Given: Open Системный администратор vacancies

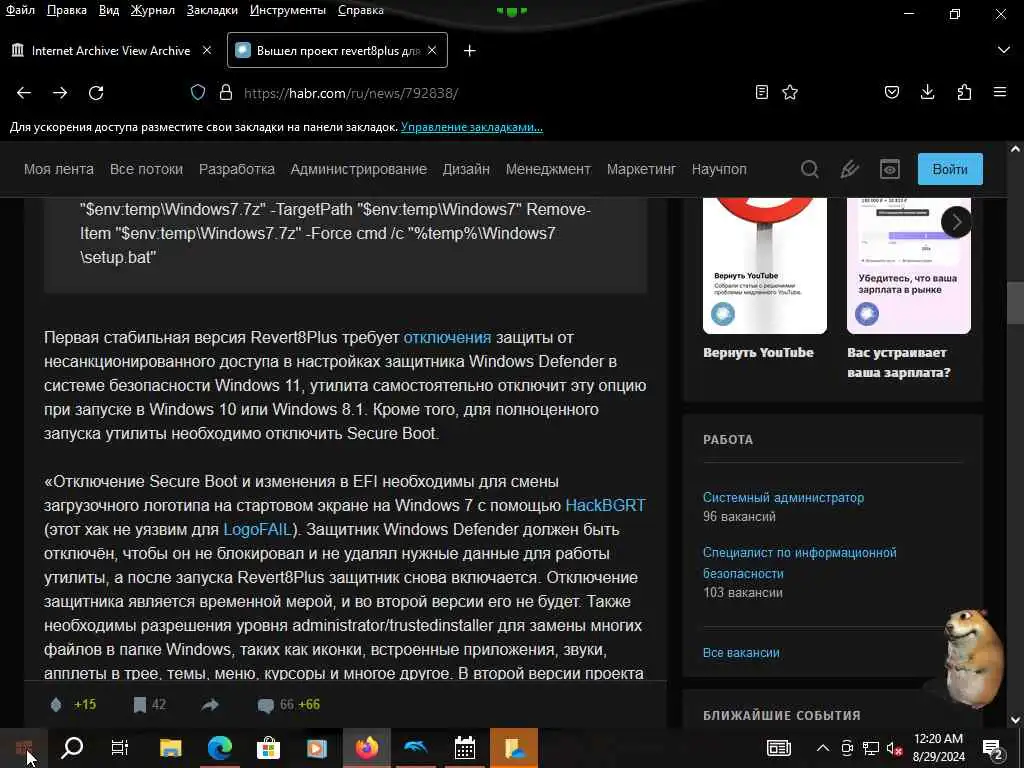Looking at the screenshot, I should pos(783,498).
